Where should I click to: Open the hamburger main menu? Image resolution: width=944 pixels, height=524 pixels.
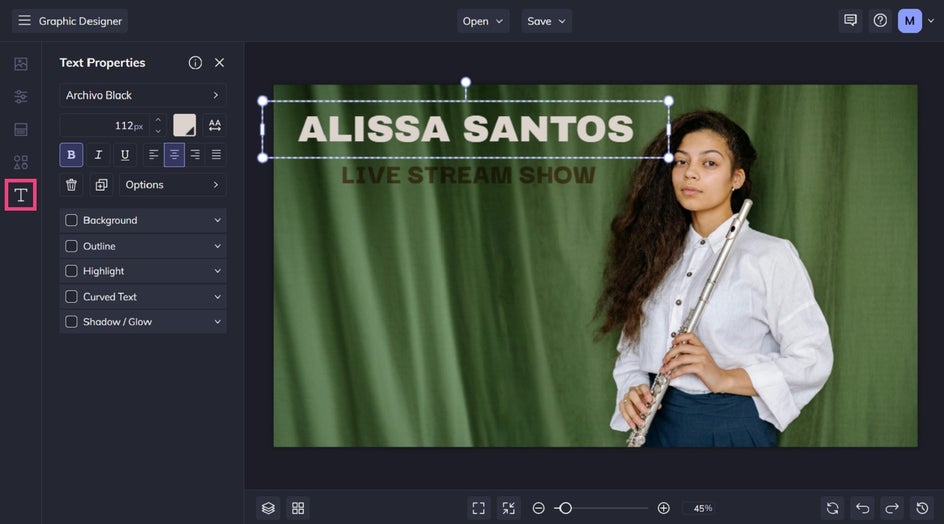[24, 20]
